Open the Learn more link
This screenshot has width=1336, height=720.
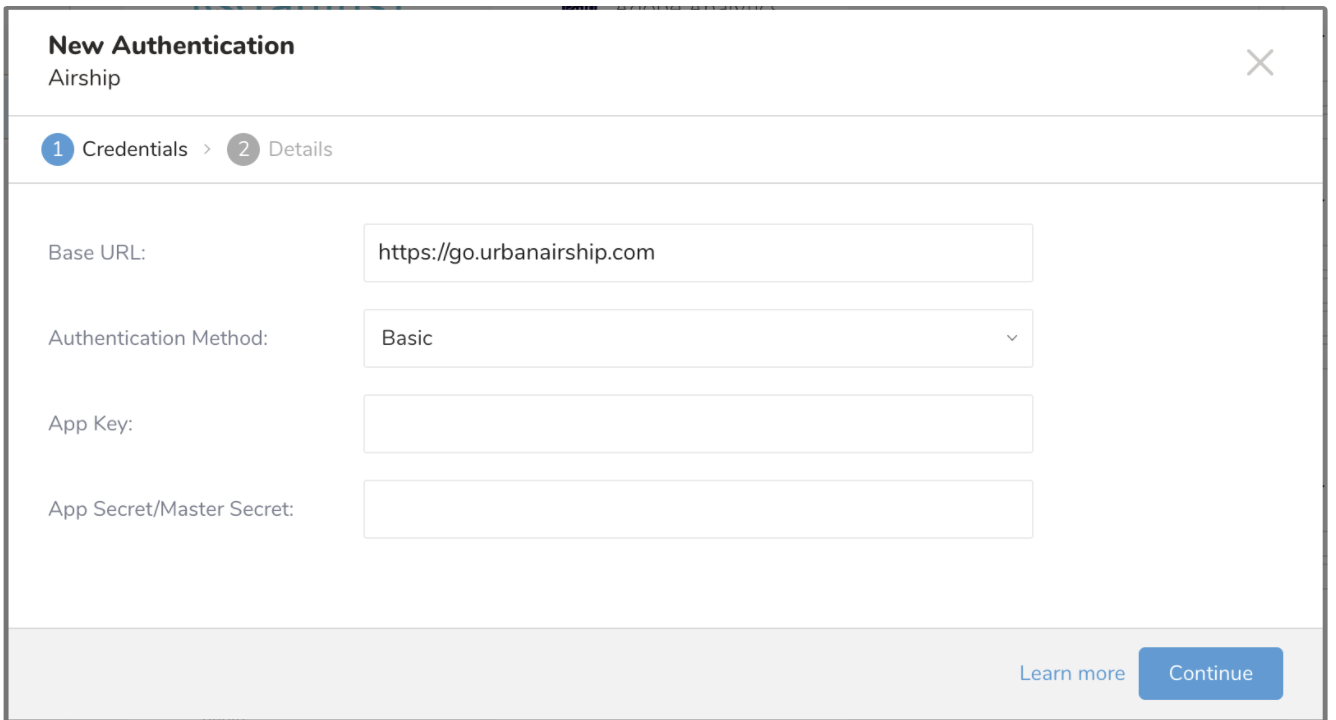coord(1071,673)
